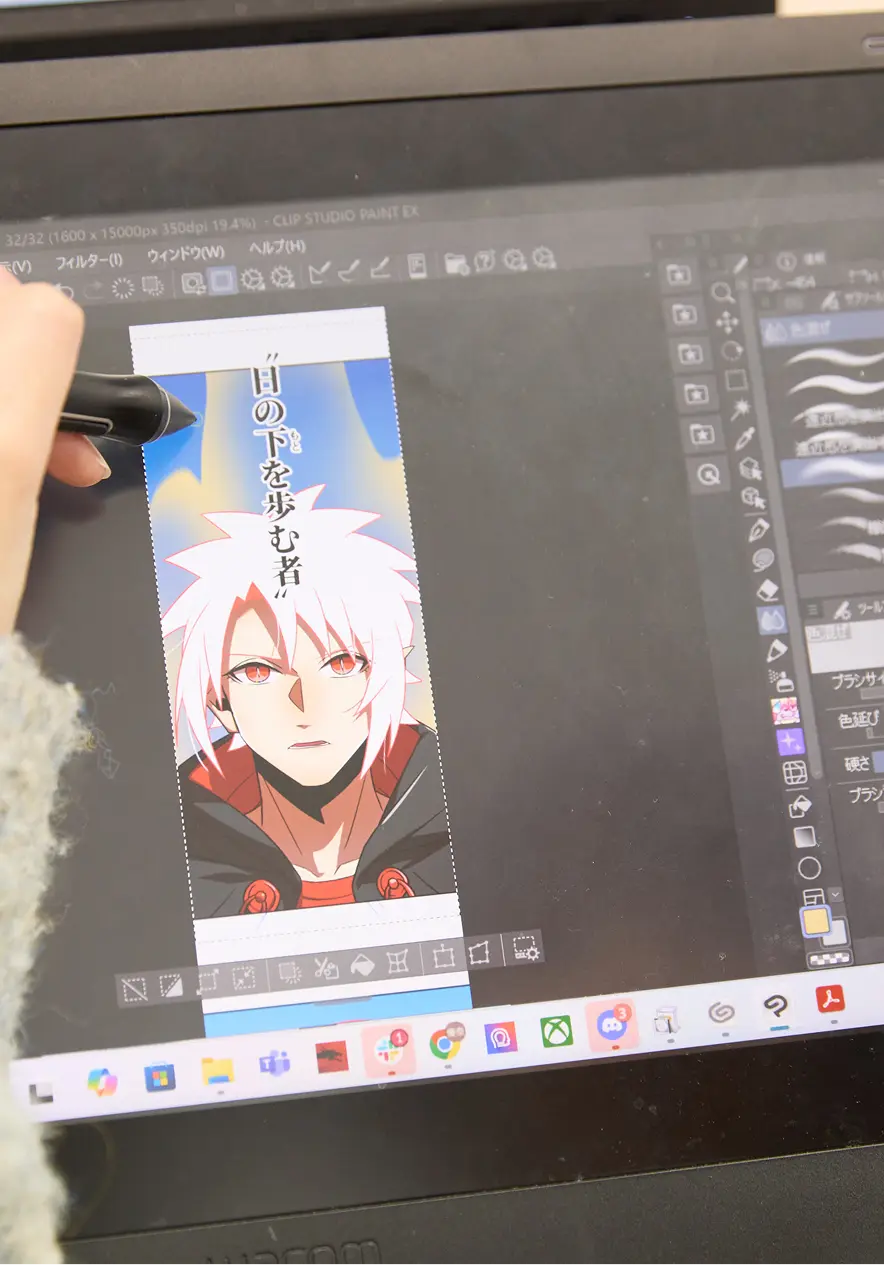The image size is (884, 1265).
Task: Select the Move layer tool
Action: (x=727, y=321)
